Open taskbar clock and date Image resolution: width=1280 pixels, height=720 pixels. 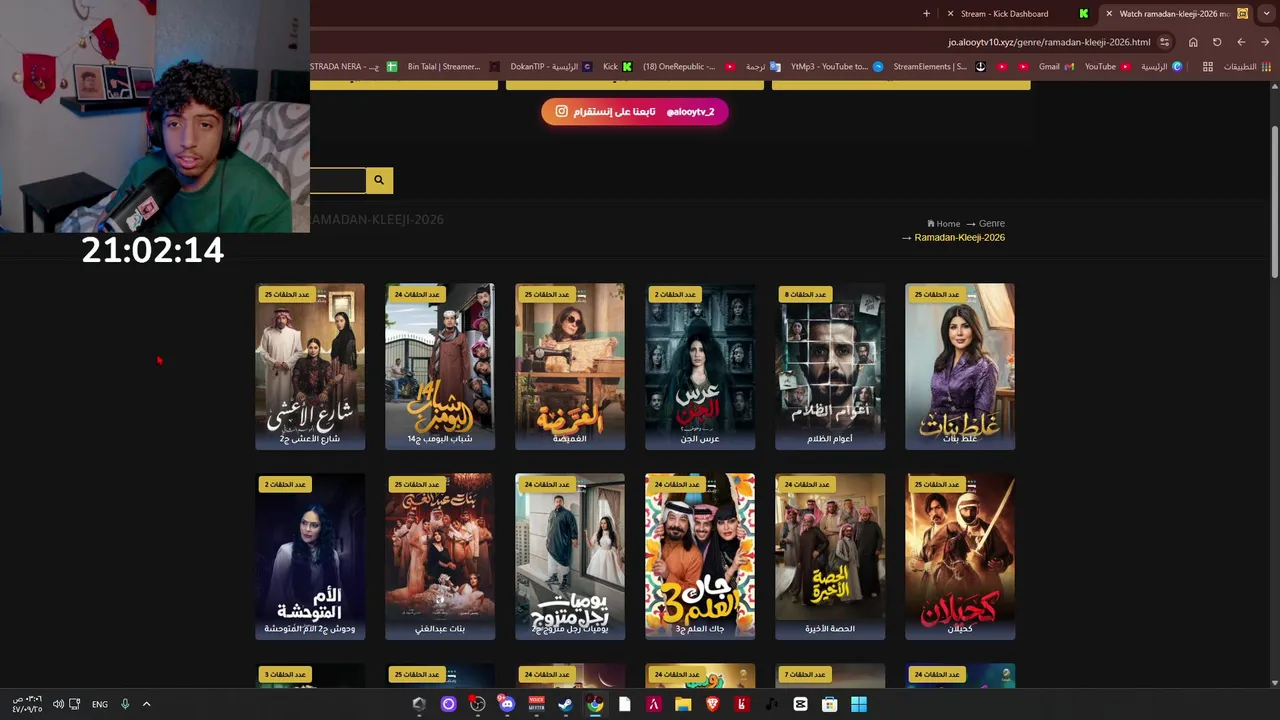point(27,704)
